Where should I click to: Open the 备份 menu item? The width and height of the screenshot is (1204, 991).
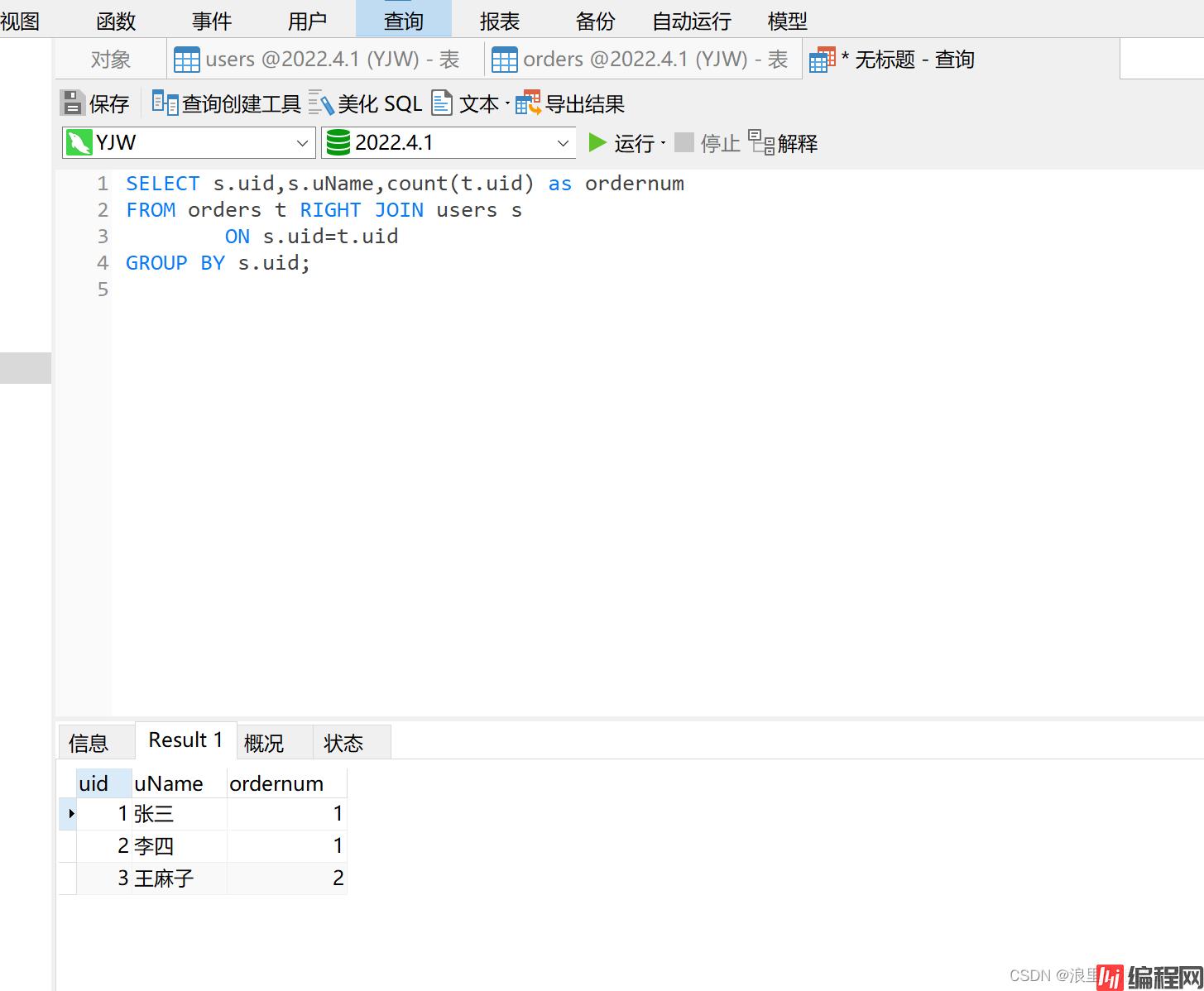click(596, 22)
